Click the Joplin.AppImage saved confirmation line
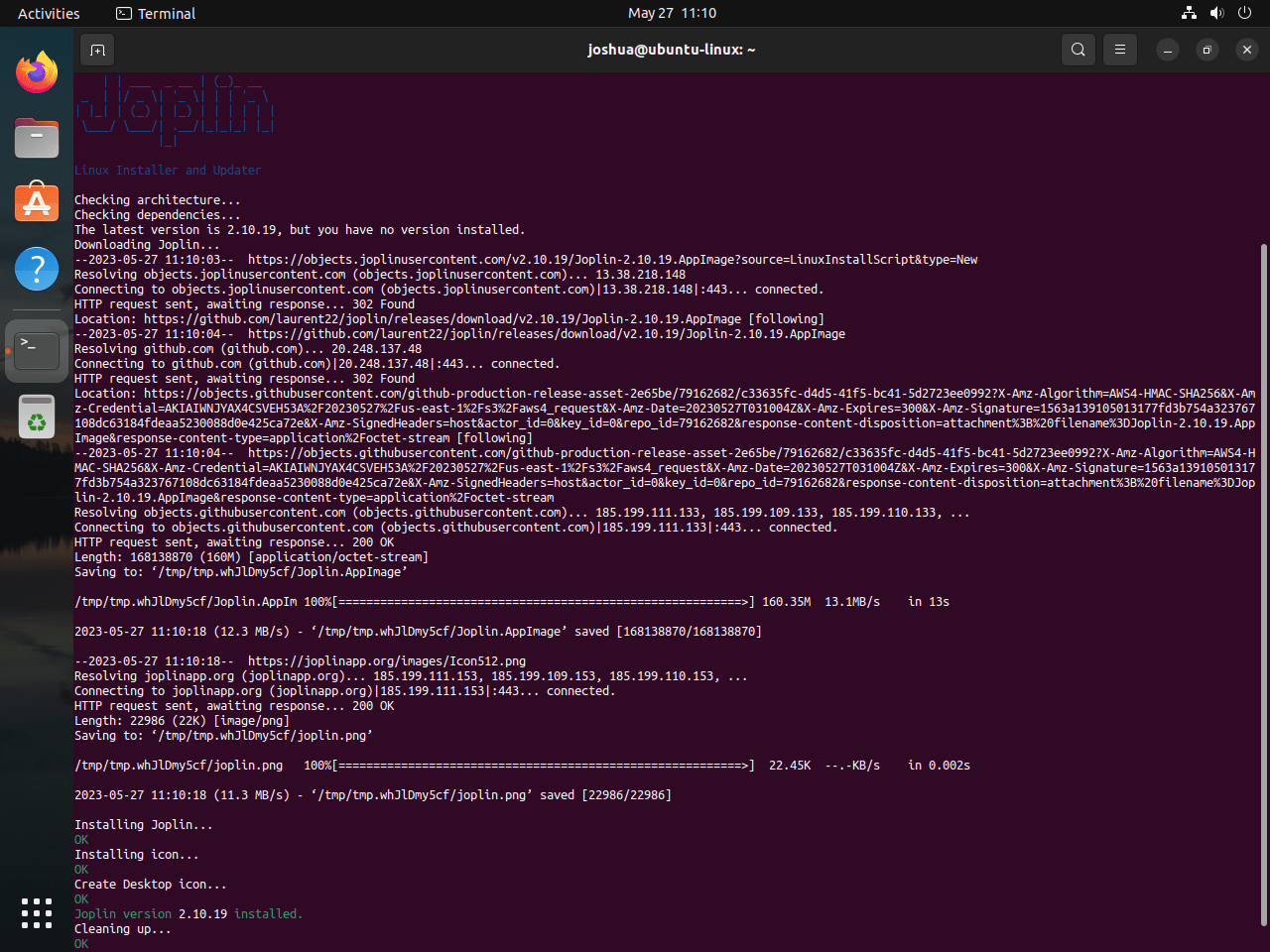Image resolution: width=1270 pixels, height=952 pixels. click(418, 632)
